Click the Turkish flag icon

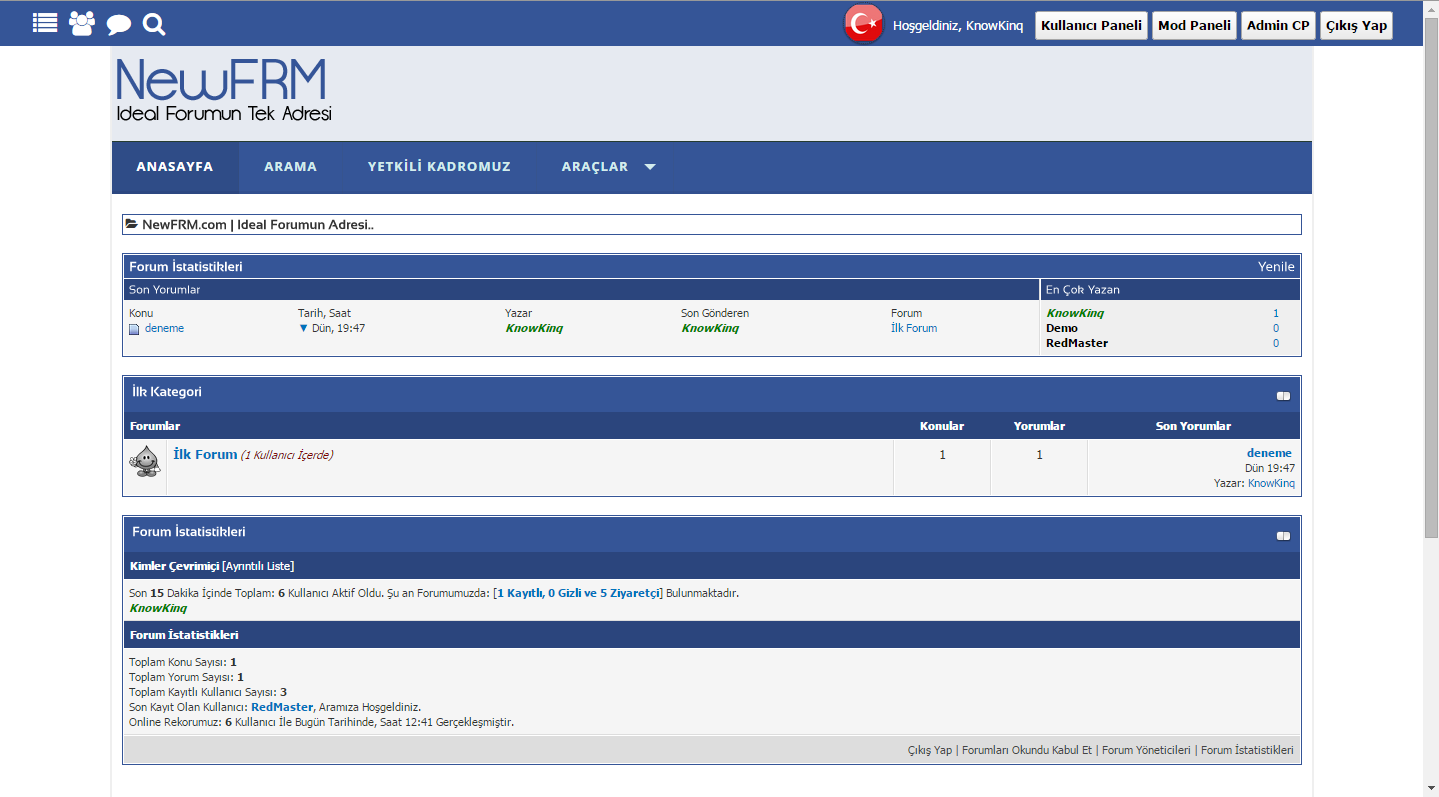pyautogui.click(x=863, y=24)
